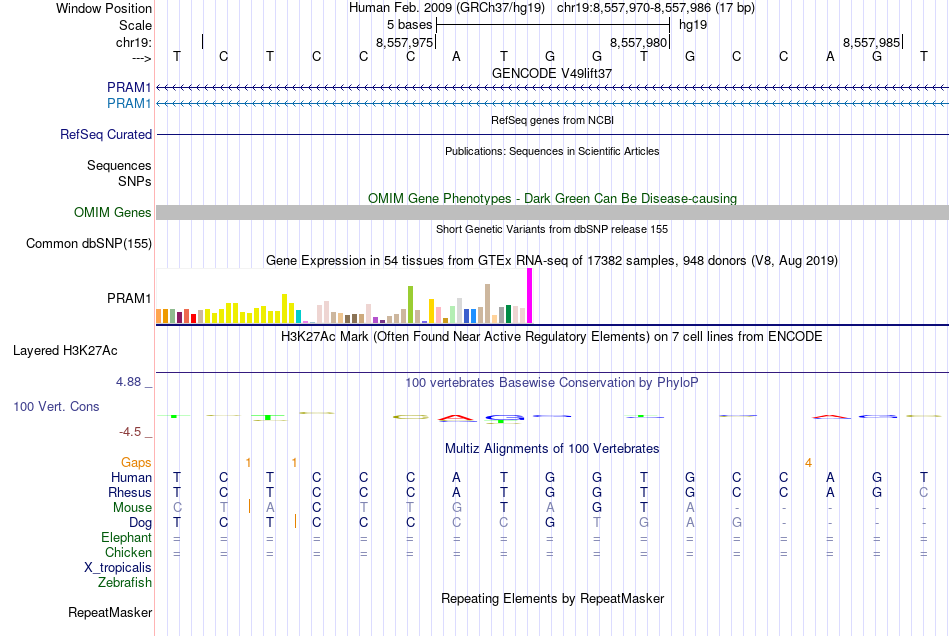Click the 8,557,975 ruler position label
This screenshot has height=636, width=950.
point(404,42)
